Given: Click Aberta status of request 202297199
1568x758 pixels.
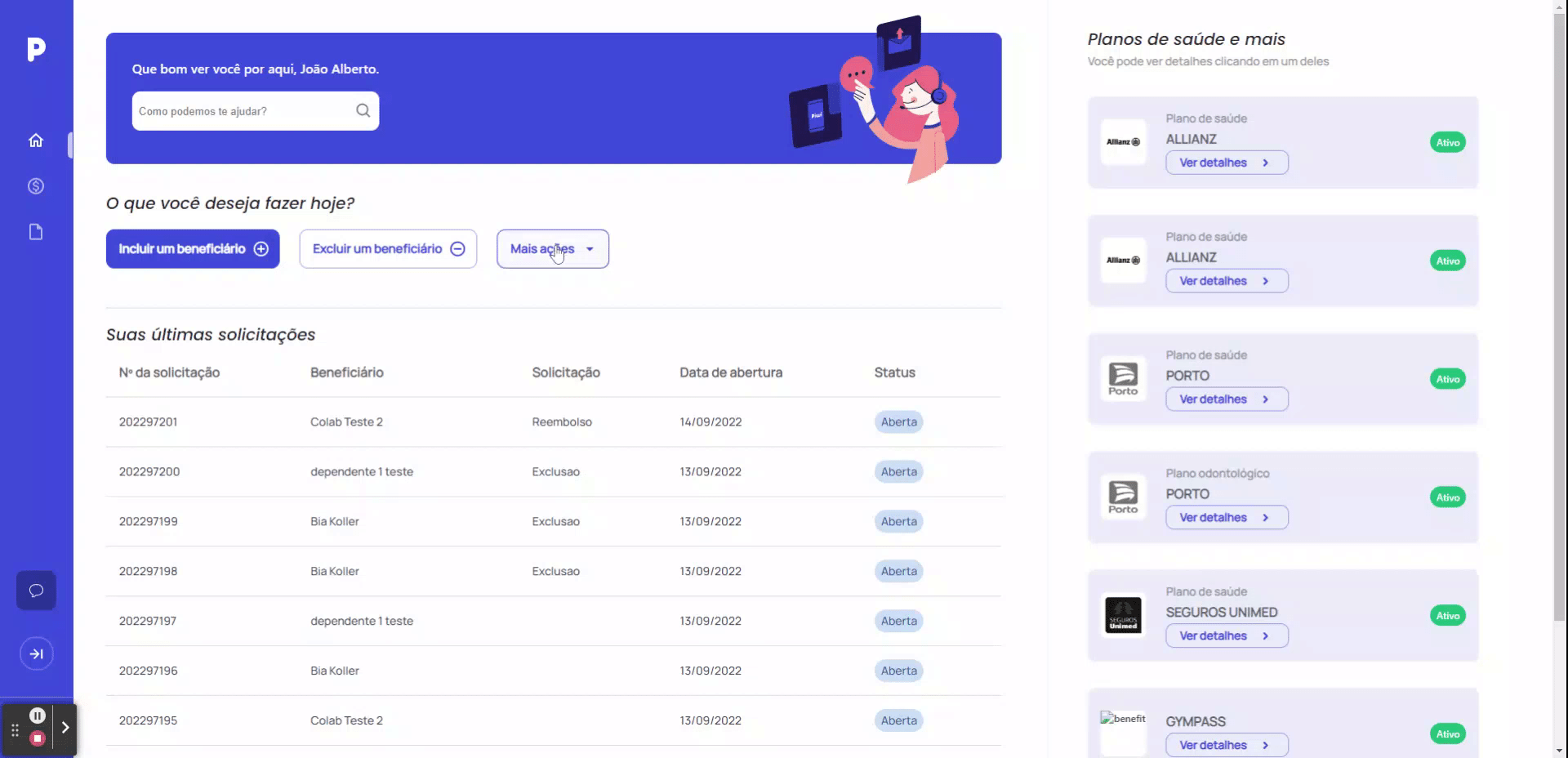Looking at the screenshot, I should coord(898,522).
